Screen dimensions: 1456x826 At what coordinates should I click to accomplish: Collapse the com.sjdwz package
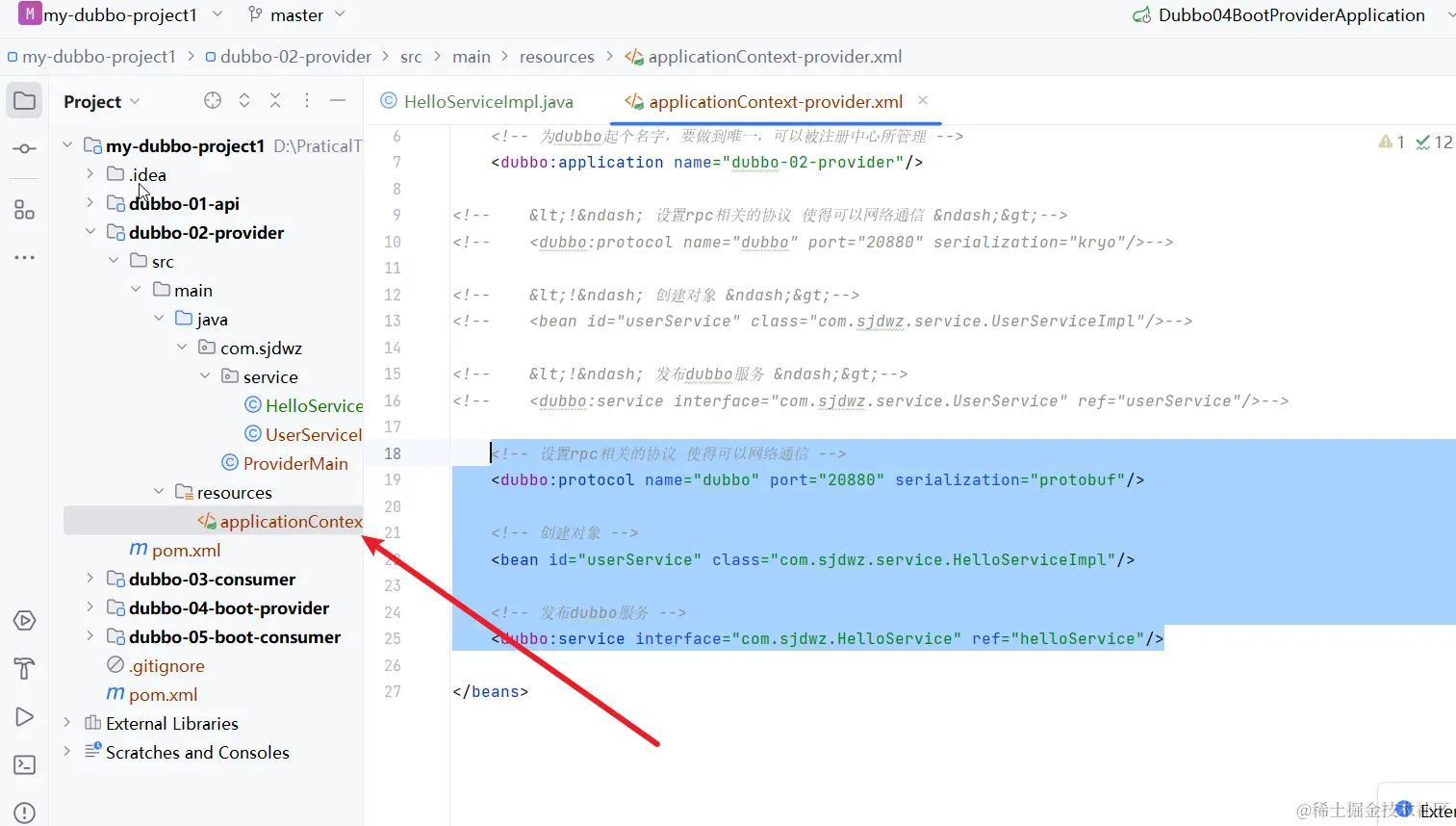[x=182, y=348]
